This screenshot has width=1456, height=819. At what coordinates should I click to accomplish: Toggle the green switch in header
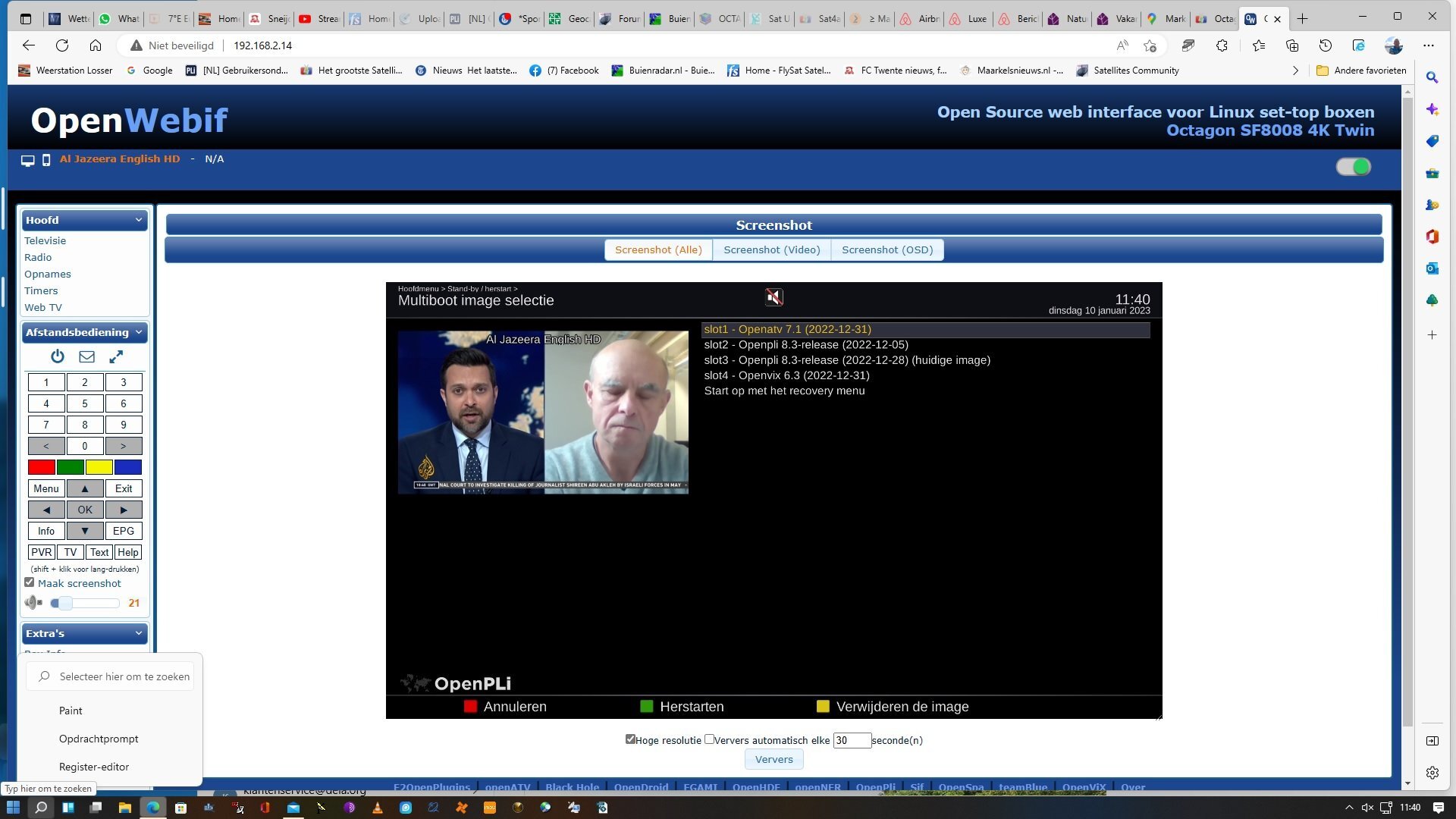click(x=1354, y=167)
